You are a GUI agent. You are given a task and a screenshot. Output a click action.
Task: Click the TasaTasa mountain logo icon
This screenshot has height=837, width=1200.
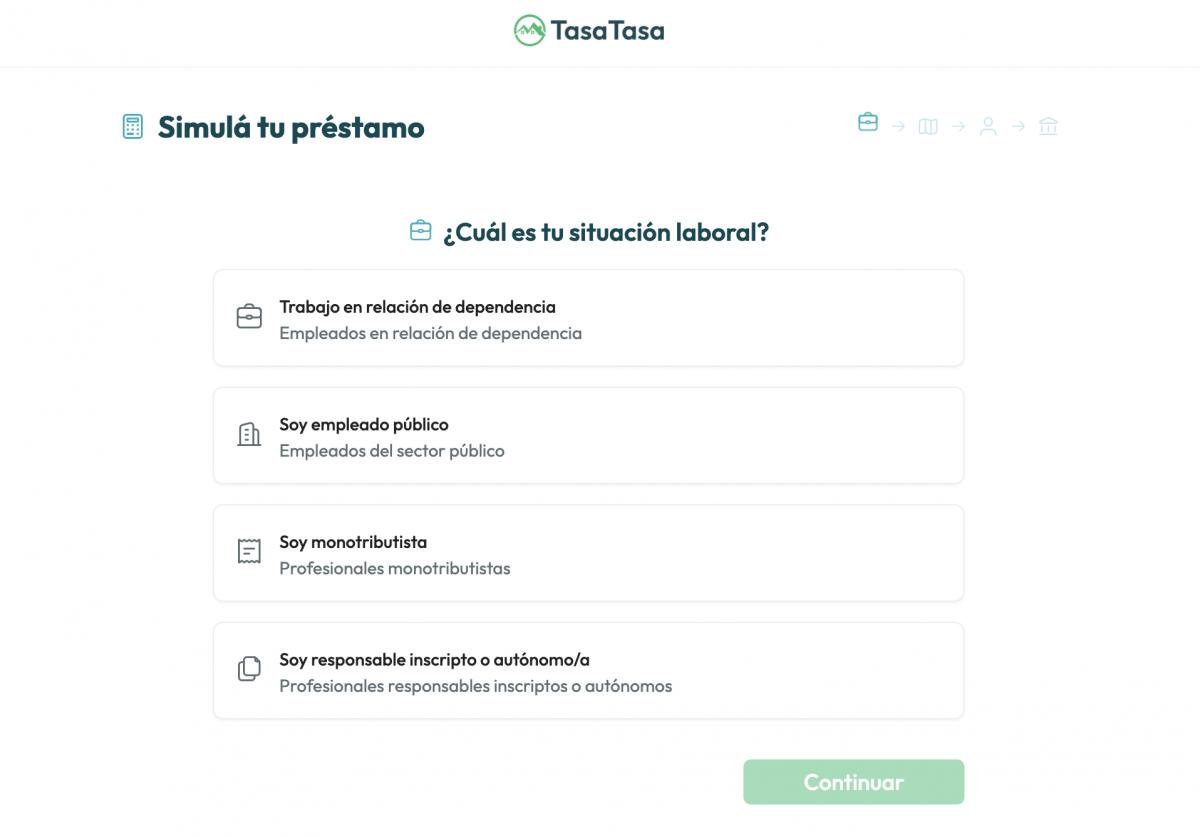pyautogui.click(x=531, y=31)
